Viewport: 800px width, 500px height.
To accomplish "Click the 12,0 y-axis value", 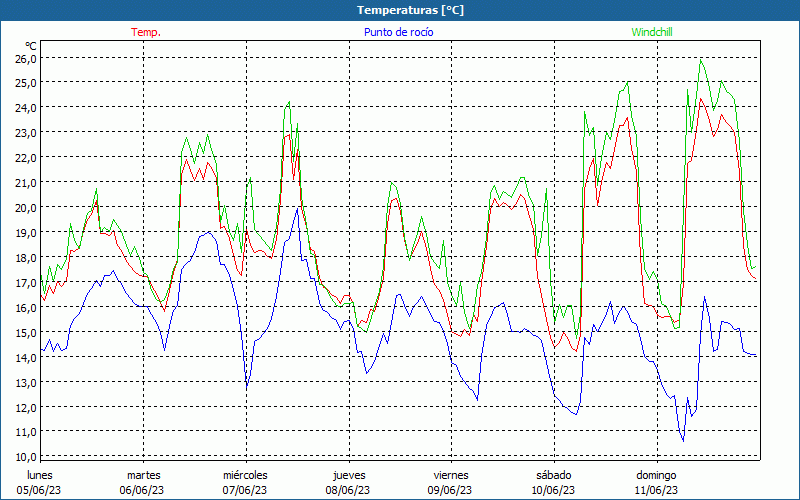I will (x=26, y=407).
